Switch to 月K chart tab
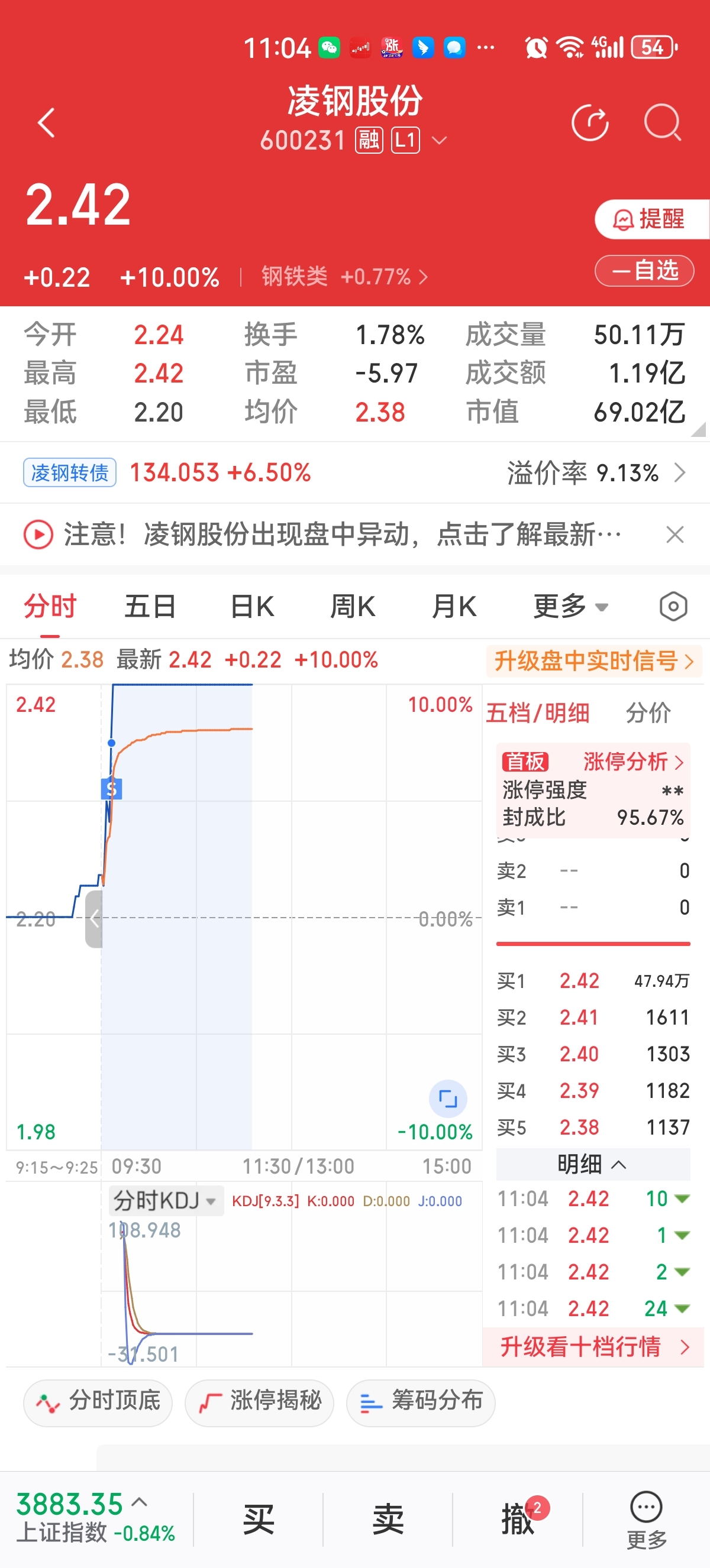The height and width of the screenshot is (1568, 710). coord(454,606)
